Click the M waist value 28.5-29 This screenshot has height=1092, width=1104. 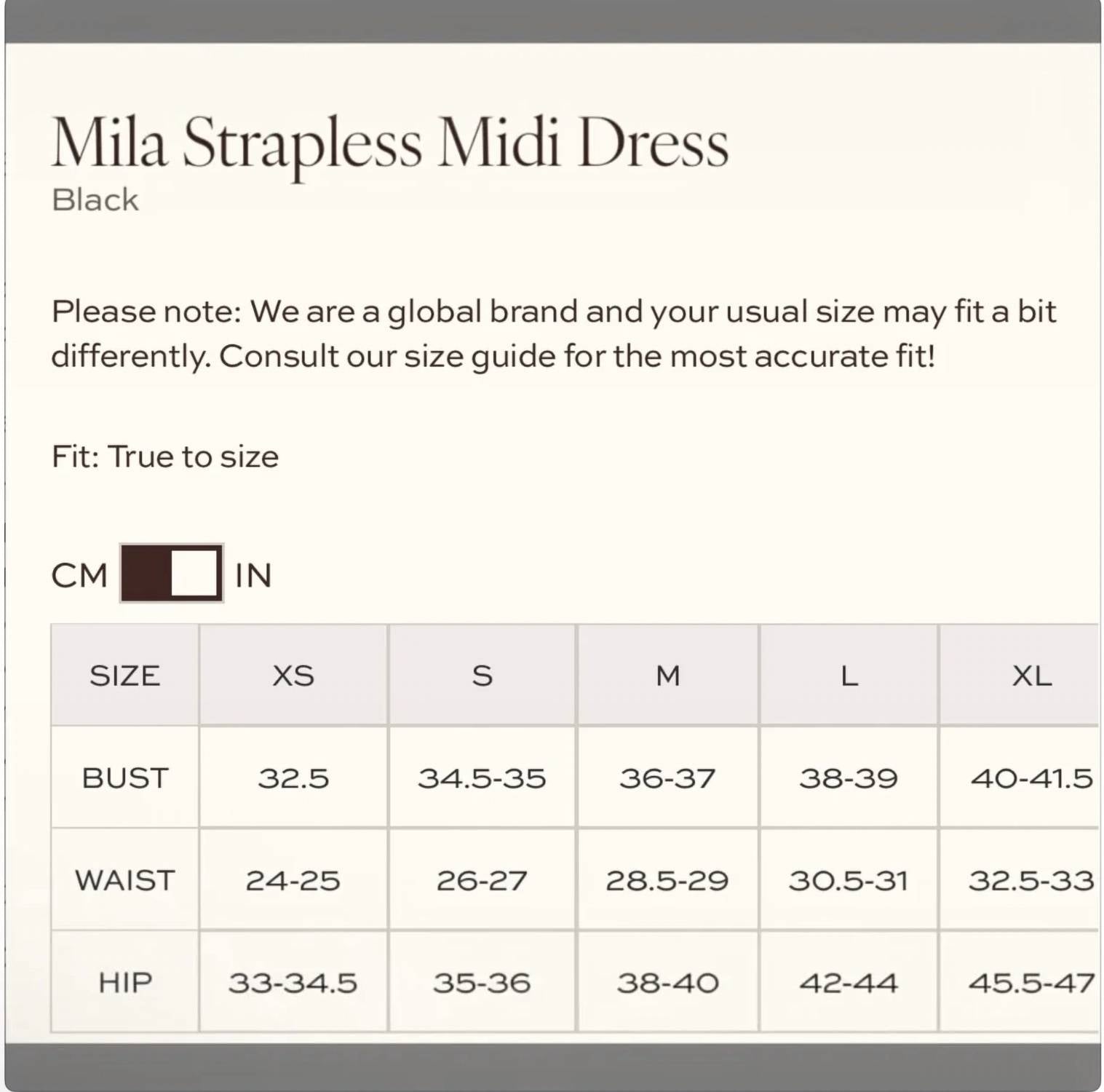[x=667, y=879]
